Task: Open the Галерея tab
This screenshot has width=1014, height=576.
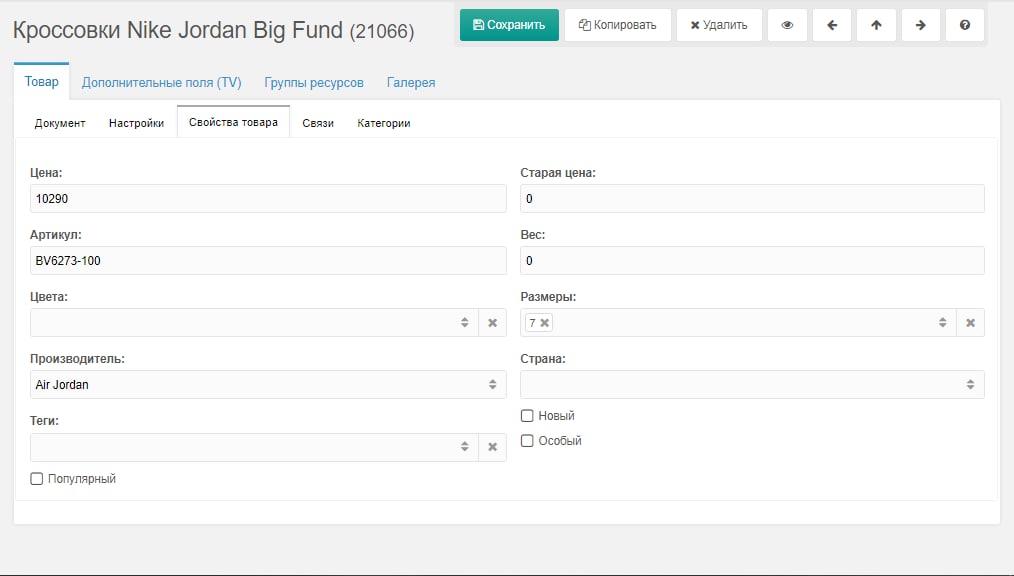Action: [411, 83]
